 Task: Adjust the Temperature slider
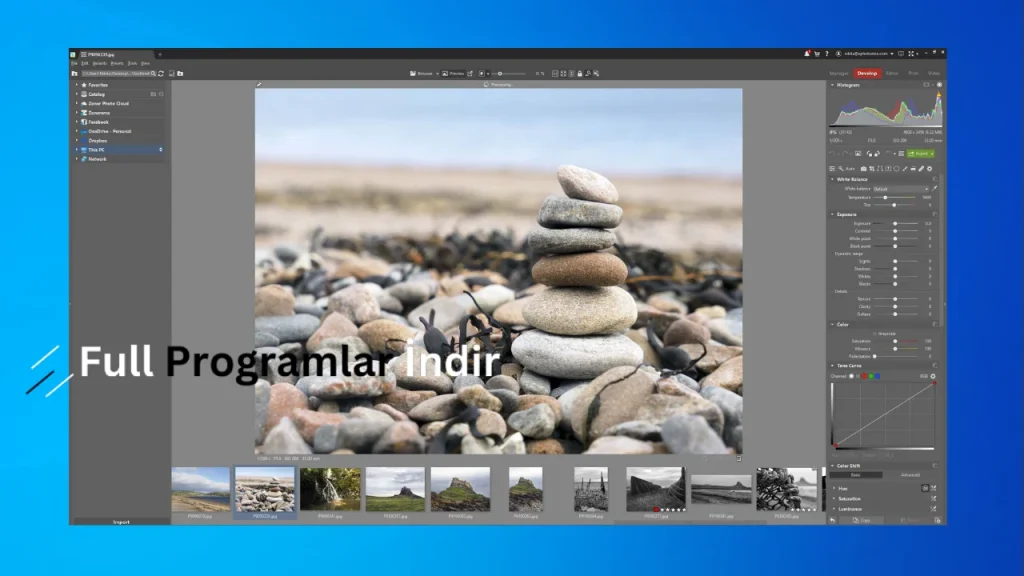[895, 197]
